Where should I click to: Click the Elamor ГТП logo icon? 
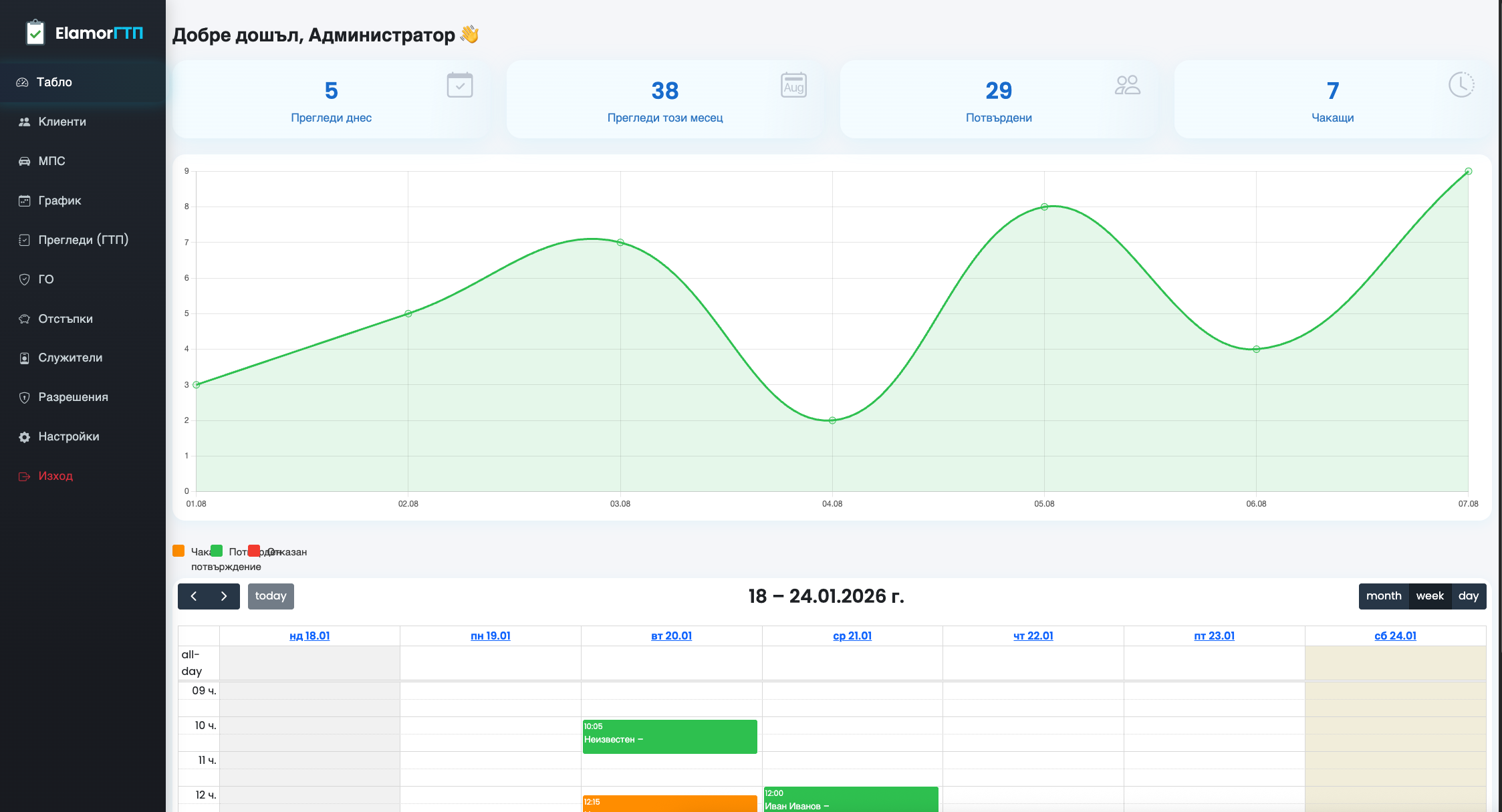pos(35,32)
